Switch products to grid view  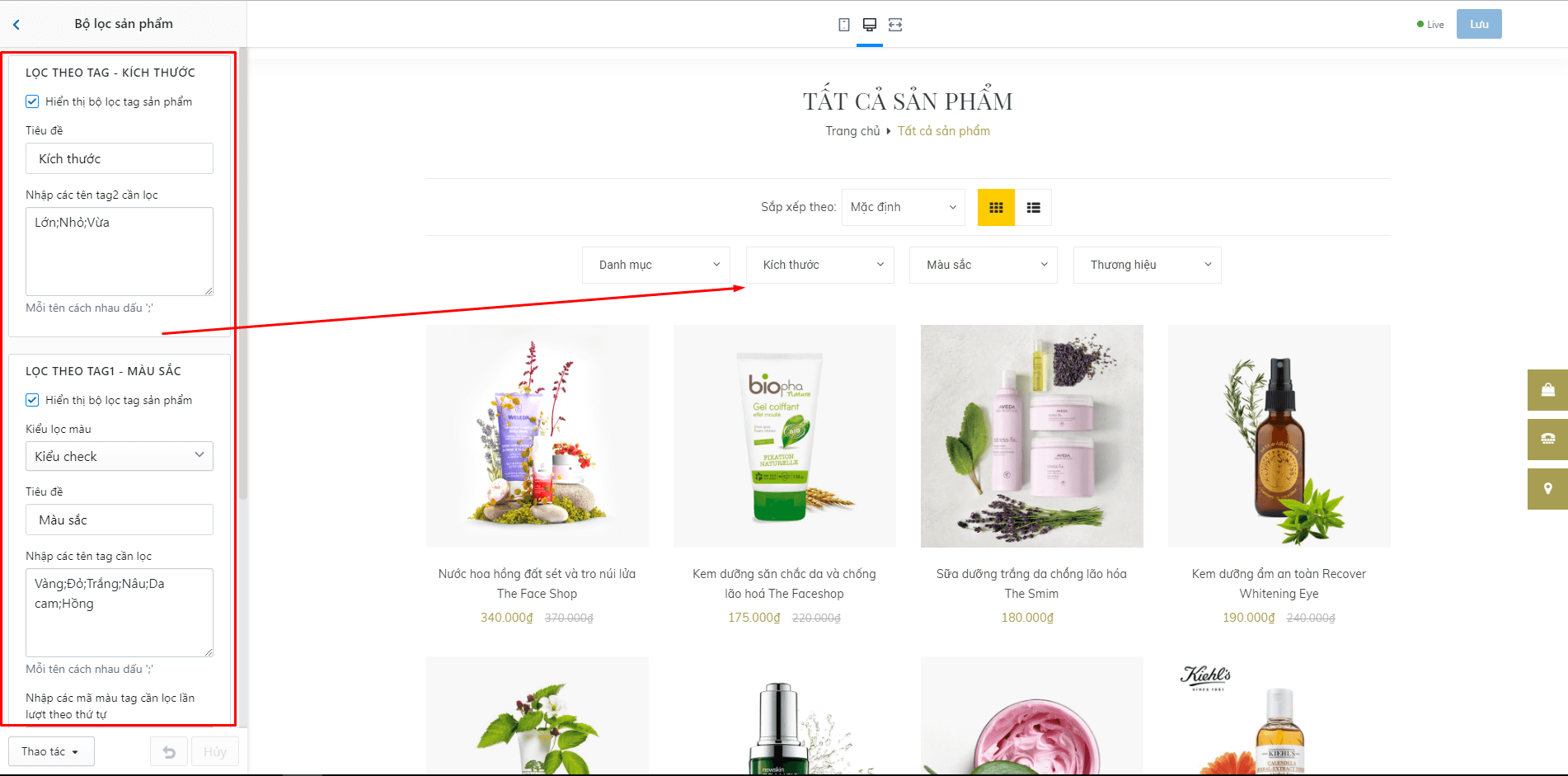[x=996, y=208]
